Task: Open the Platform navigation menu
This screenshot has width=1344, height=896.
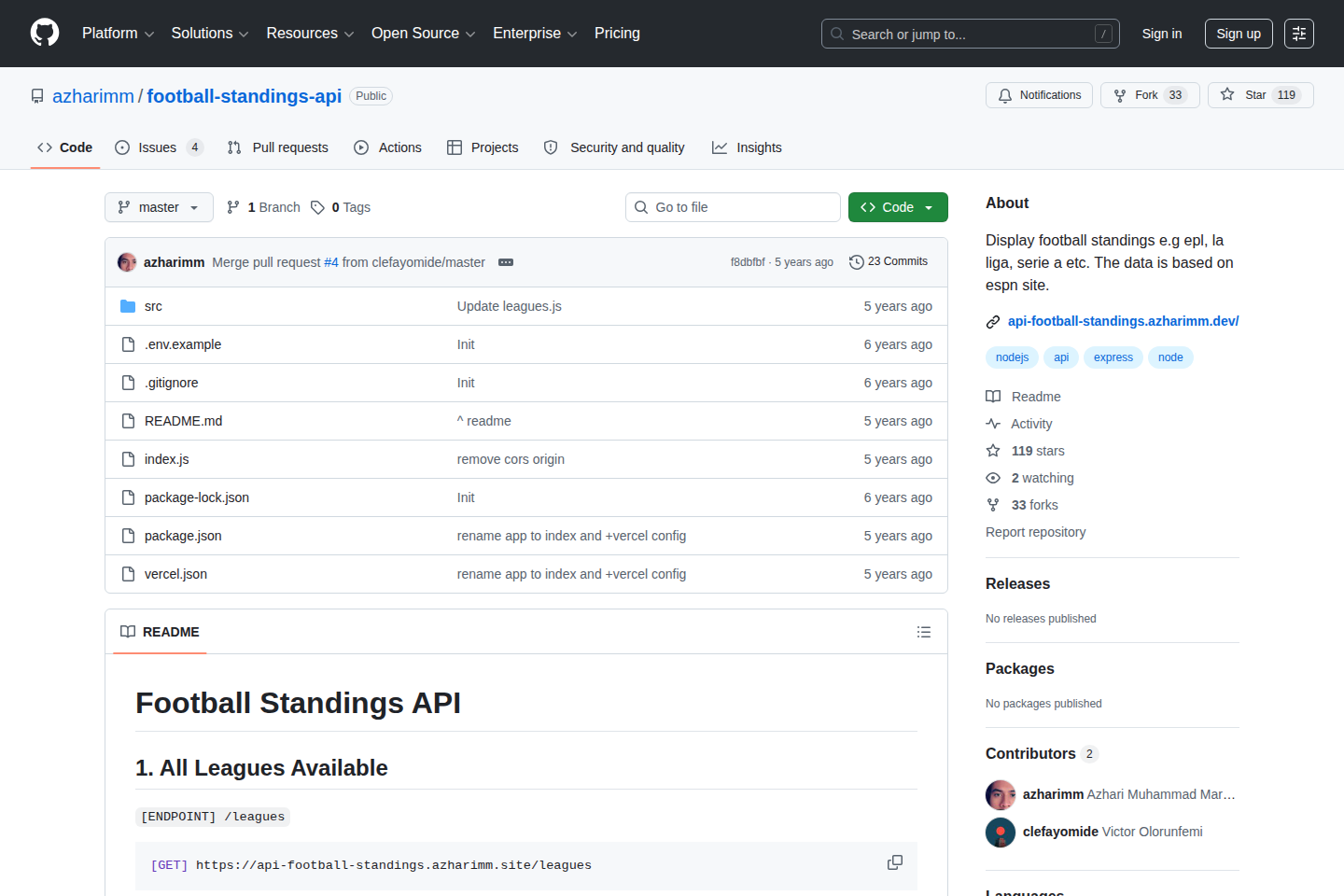Action: click(118, 34)
